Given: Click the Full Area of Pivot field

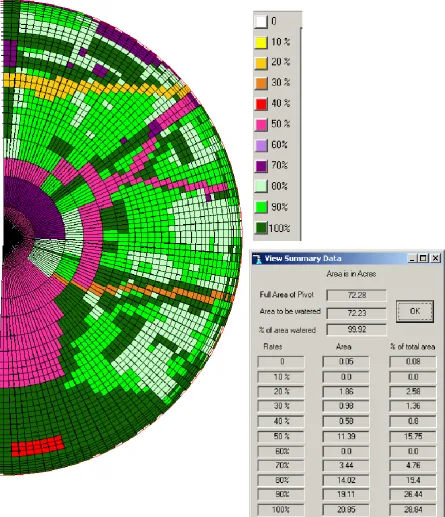Looking at the screenshot, I should coord(356,295).
